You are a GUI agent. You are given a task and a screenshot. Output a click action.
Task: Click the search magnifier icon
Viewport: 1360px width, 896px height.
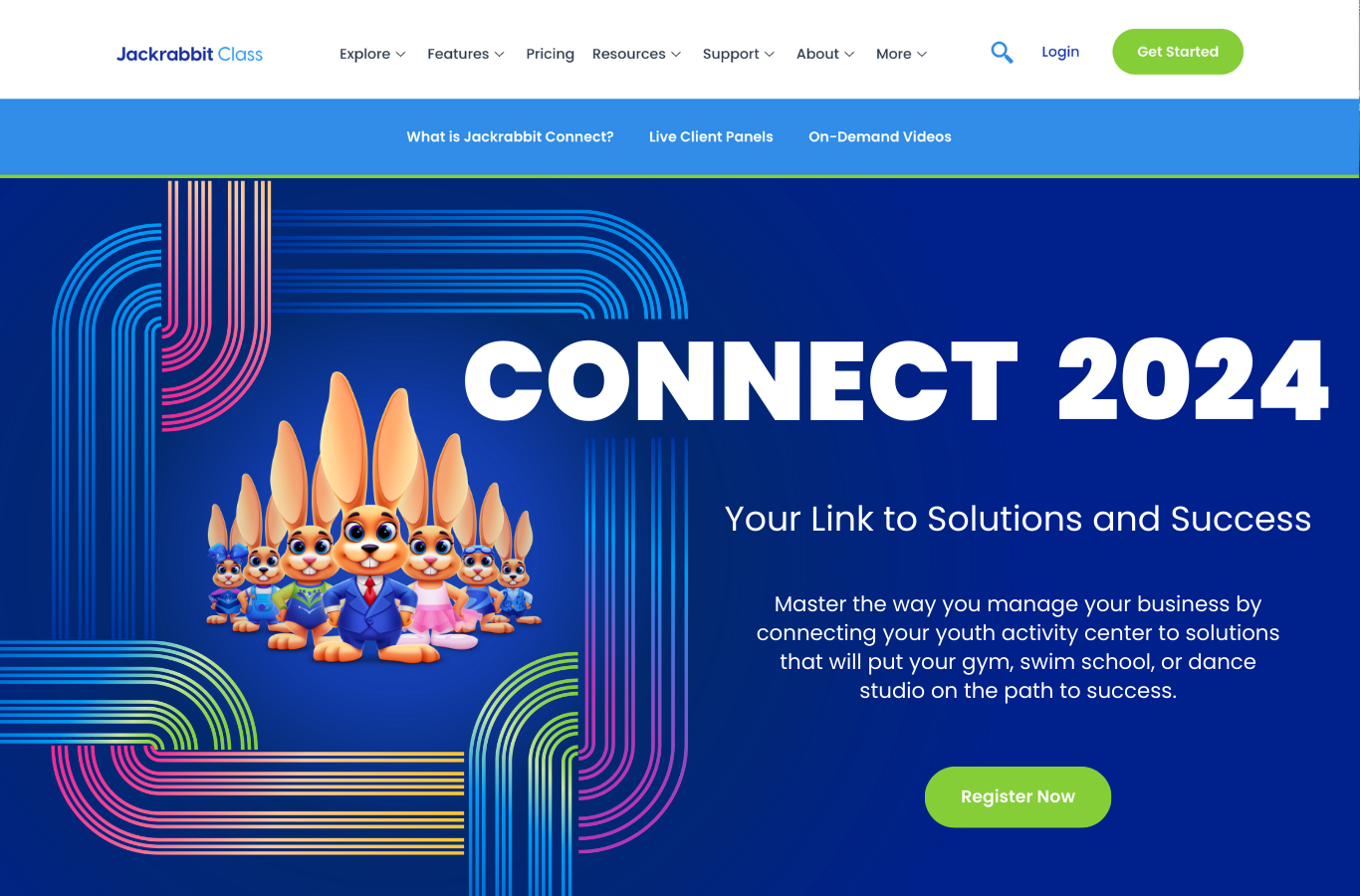click(x=1002, y=53)
